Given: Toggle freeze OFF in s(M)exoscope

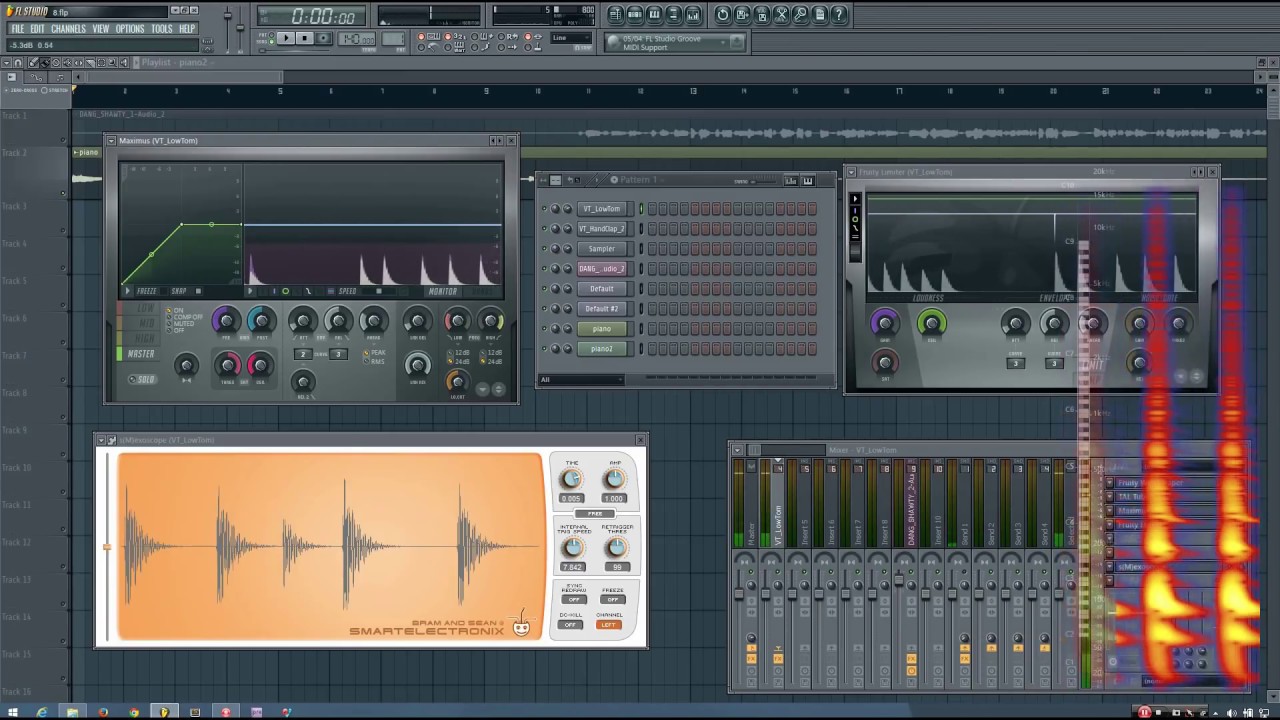Looking at the screenshot, I should point(613,600).
